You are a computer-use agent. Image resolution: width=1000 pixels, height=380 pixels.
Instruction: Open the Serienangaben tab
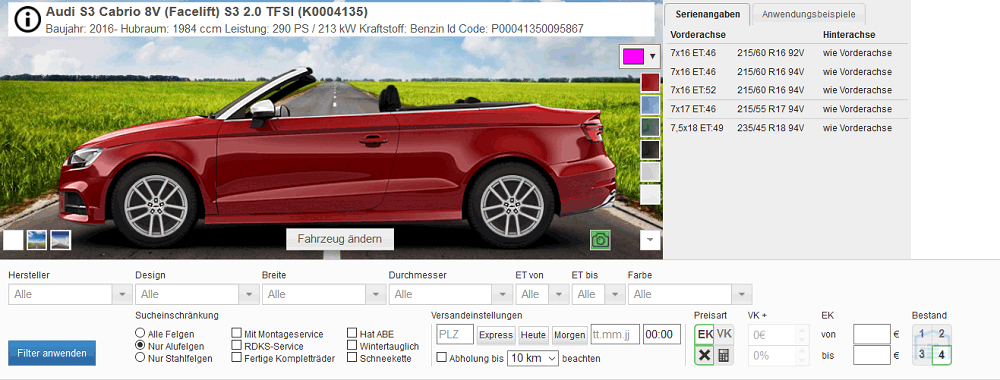click(x=707, y=14)
